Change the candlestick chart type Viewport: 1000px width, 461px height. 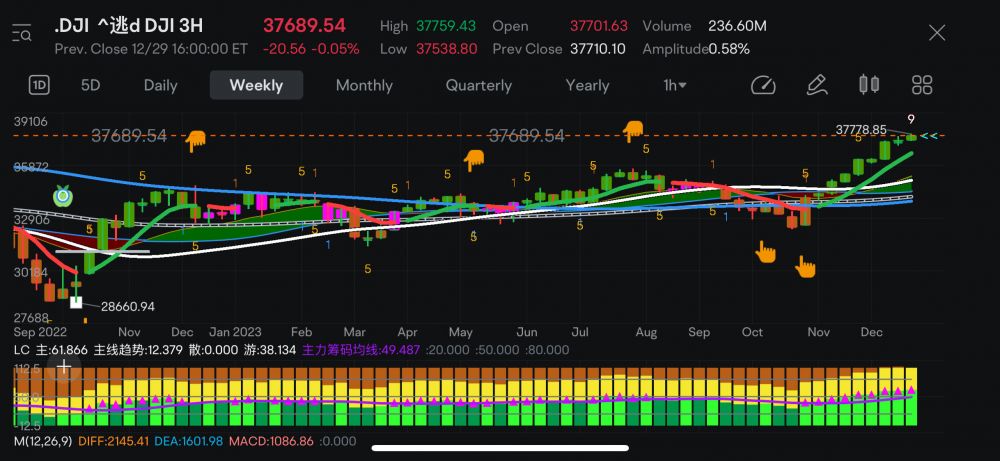[x=869, y=85]
